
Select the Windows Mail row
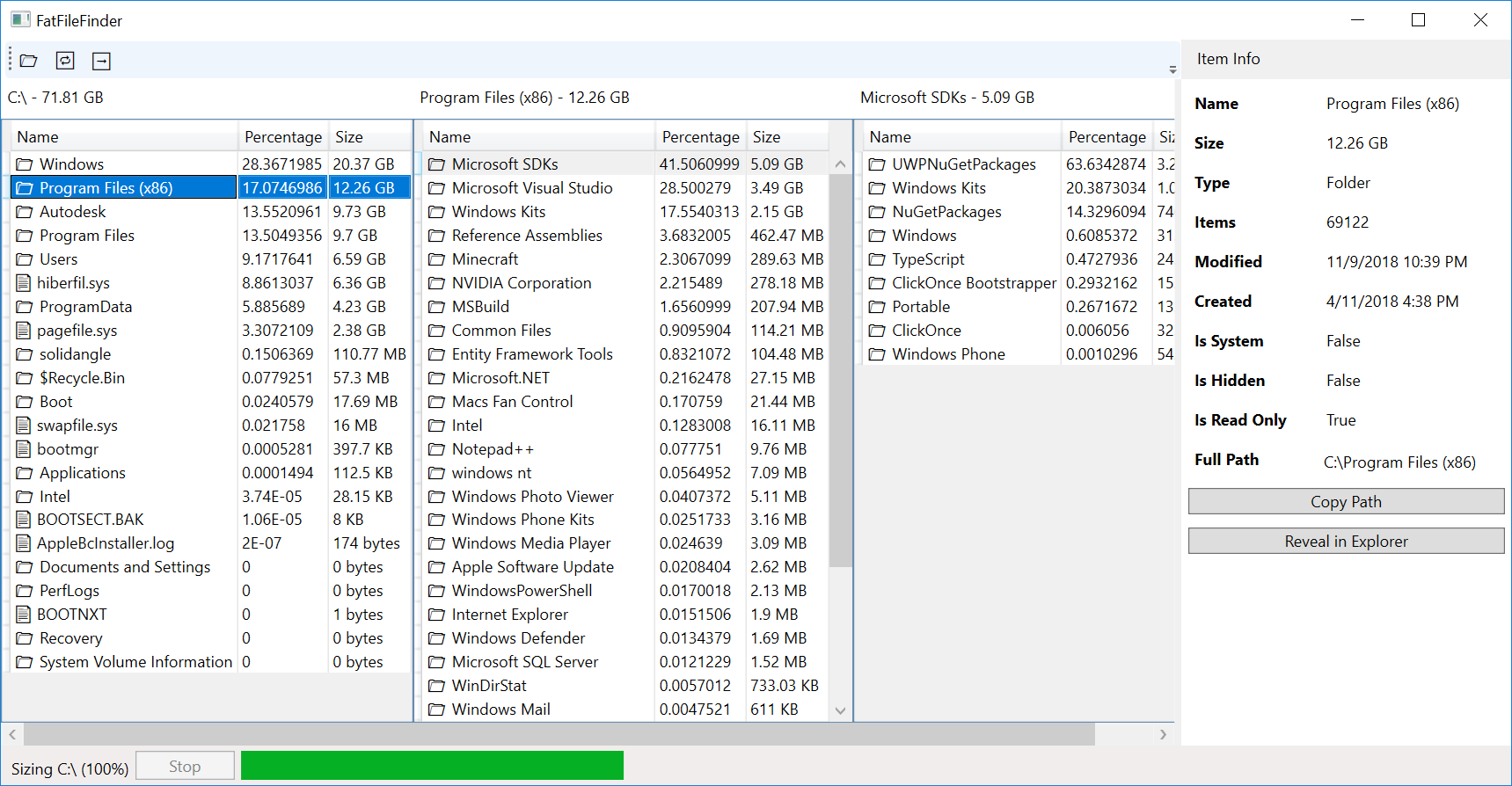626,710
